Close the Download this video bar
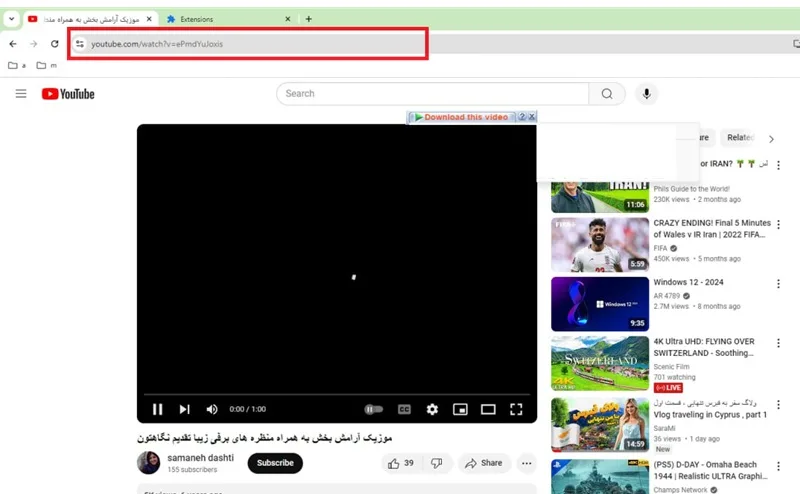 (532, 116)
